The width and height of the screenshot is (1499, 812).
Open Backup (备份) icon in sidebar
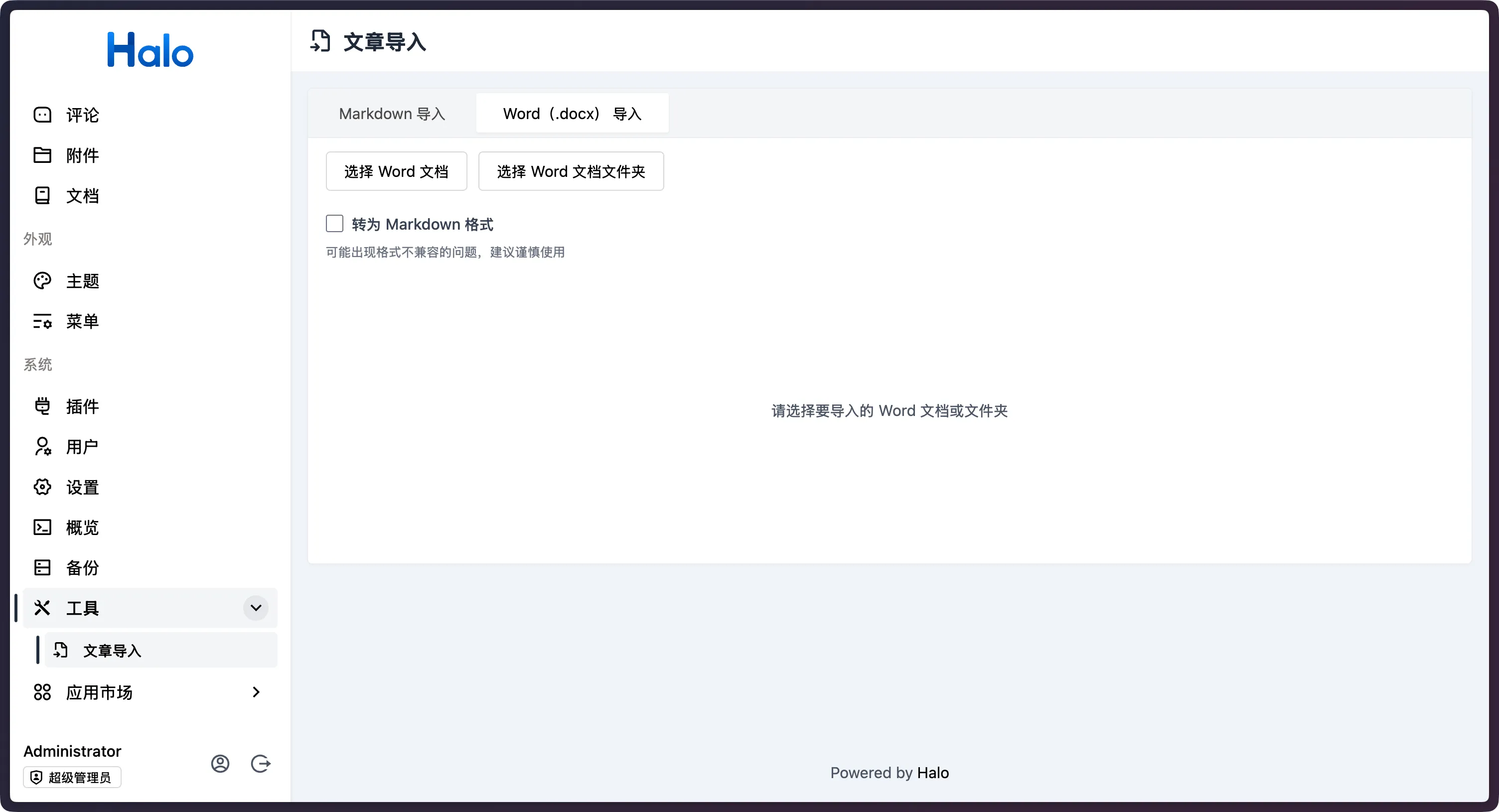click(42, 568)
